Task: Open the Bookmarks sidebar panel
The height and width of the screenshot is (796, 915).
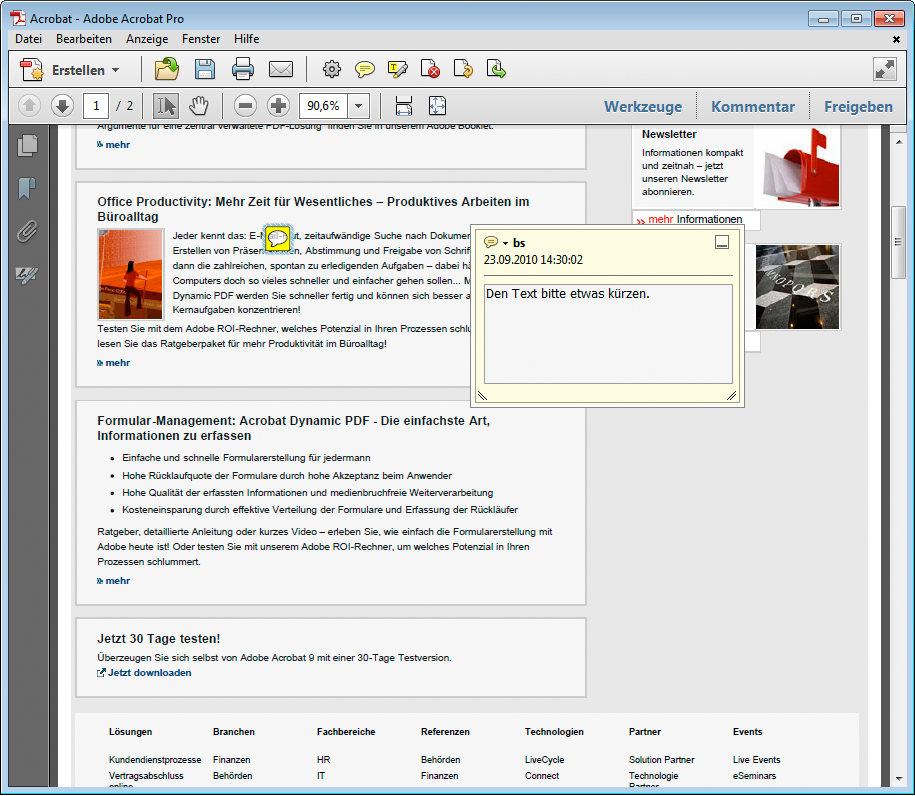Action: pyautogui.click(x=27, y=186)
